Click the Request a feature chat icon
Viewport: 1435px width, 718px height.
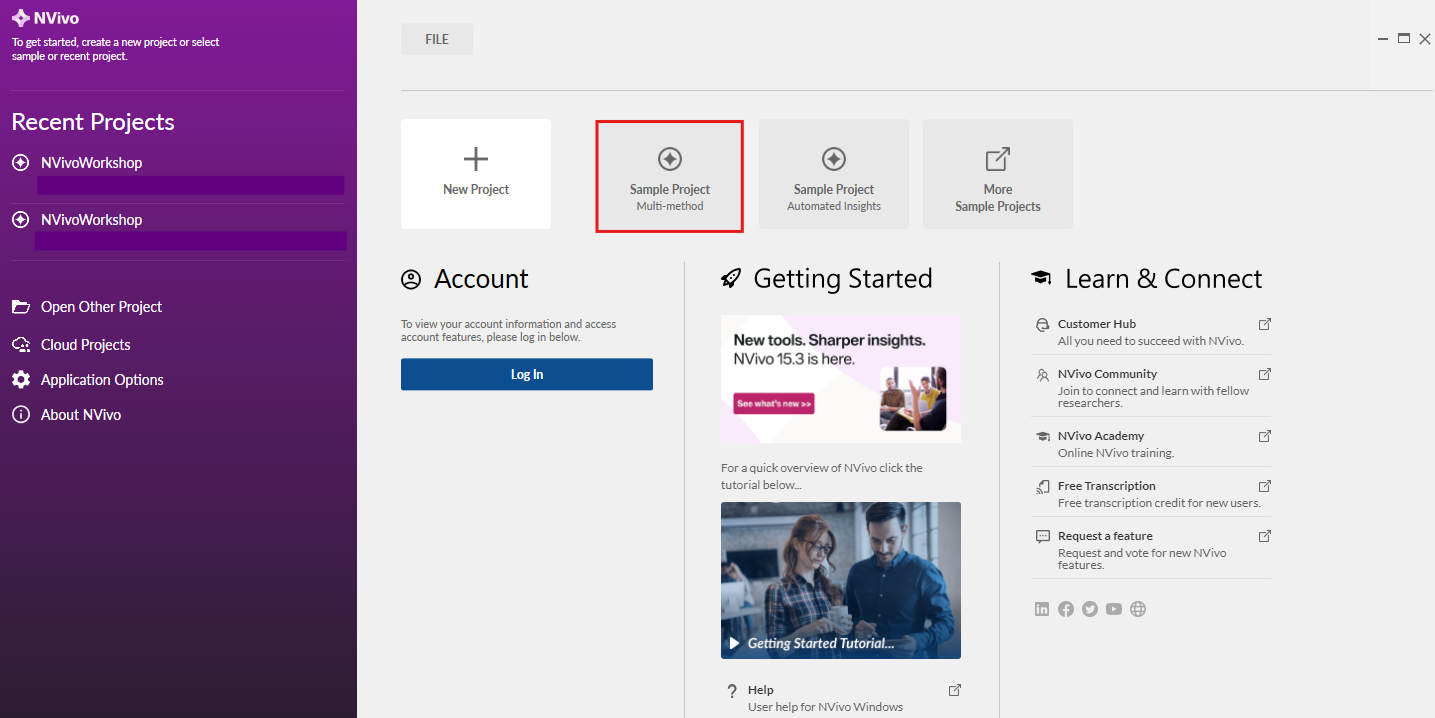pos(1043,536)
